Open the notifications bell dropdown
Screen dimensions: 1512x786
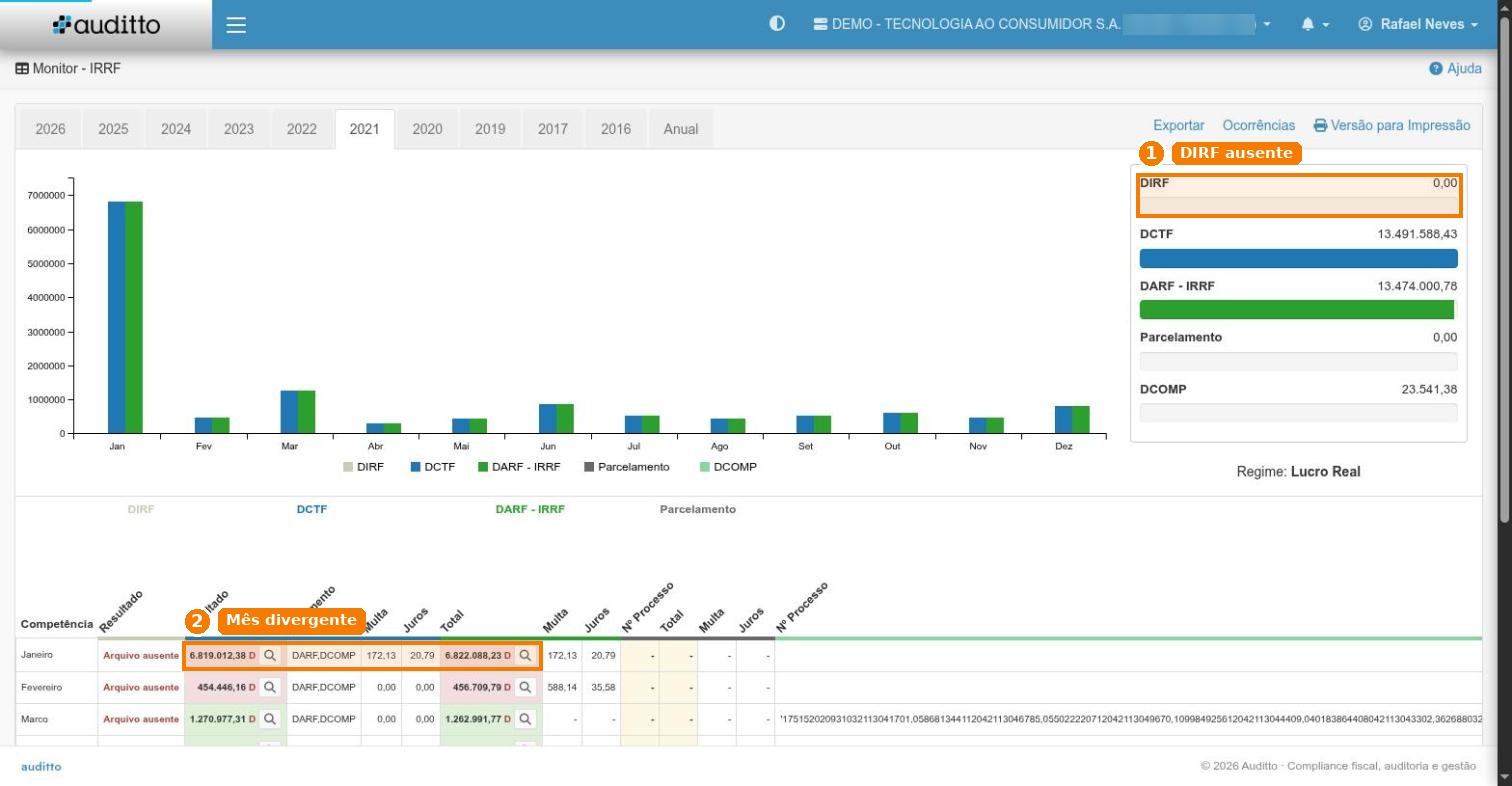coord(1315,24)
